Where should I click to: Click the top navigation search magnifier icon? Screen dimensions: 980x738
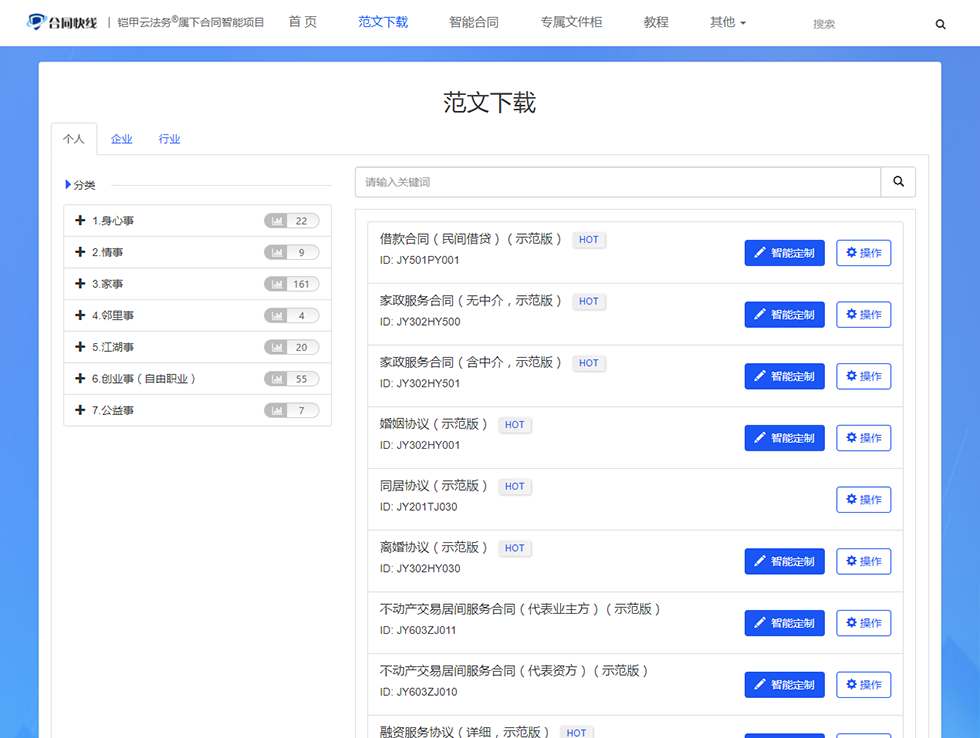(x=940, y=24)
